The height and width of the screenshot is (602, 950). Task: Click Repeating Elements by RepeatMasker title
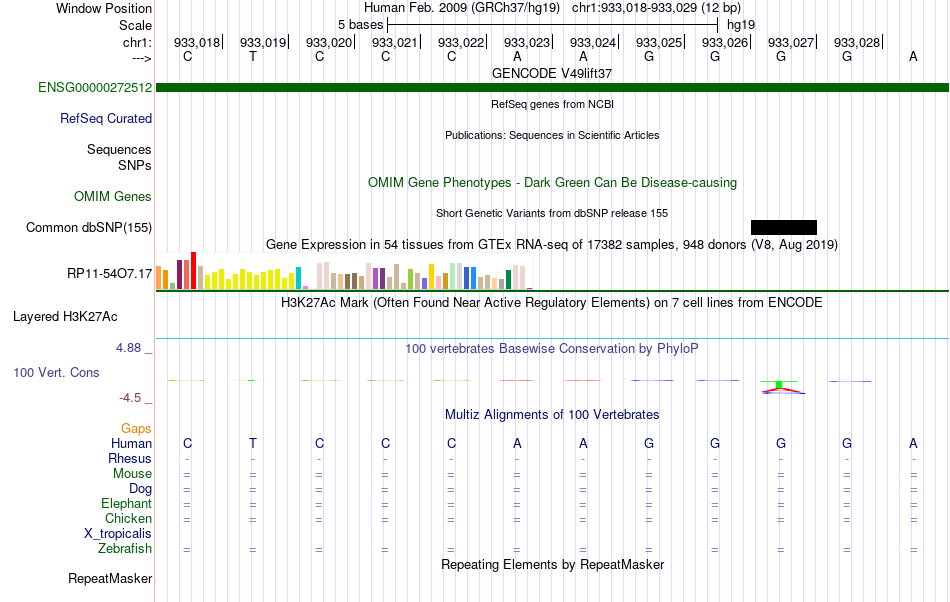(x=553, y=565)
